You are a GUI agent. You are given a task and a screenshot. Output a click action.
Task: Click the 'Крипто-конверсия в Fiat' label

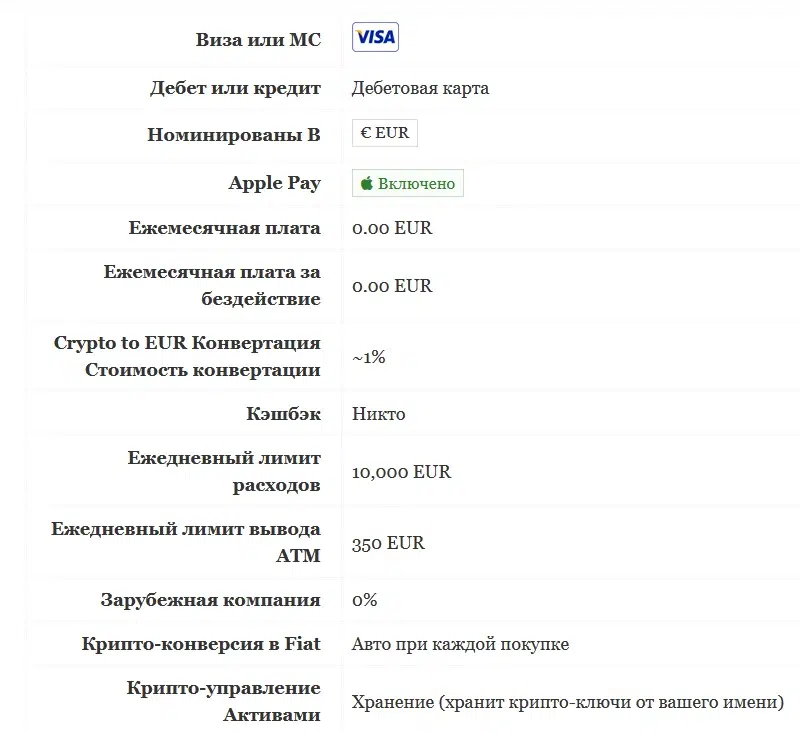pyautogui.click(x=201, y=644)
